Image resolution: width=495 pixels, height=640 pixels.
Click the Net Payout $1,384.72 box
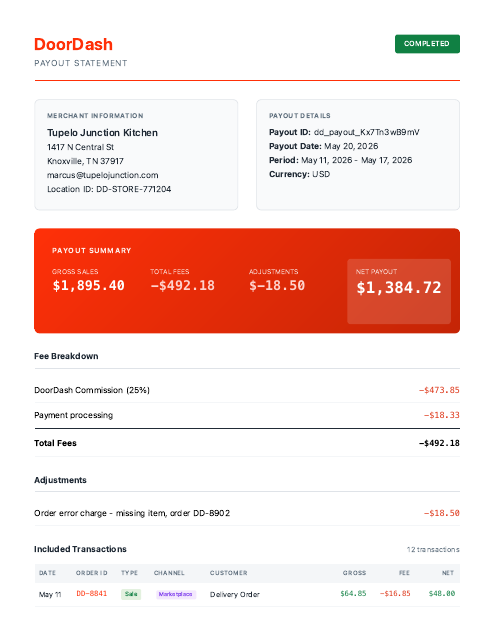pyautogui.click(x=399, y=291)
